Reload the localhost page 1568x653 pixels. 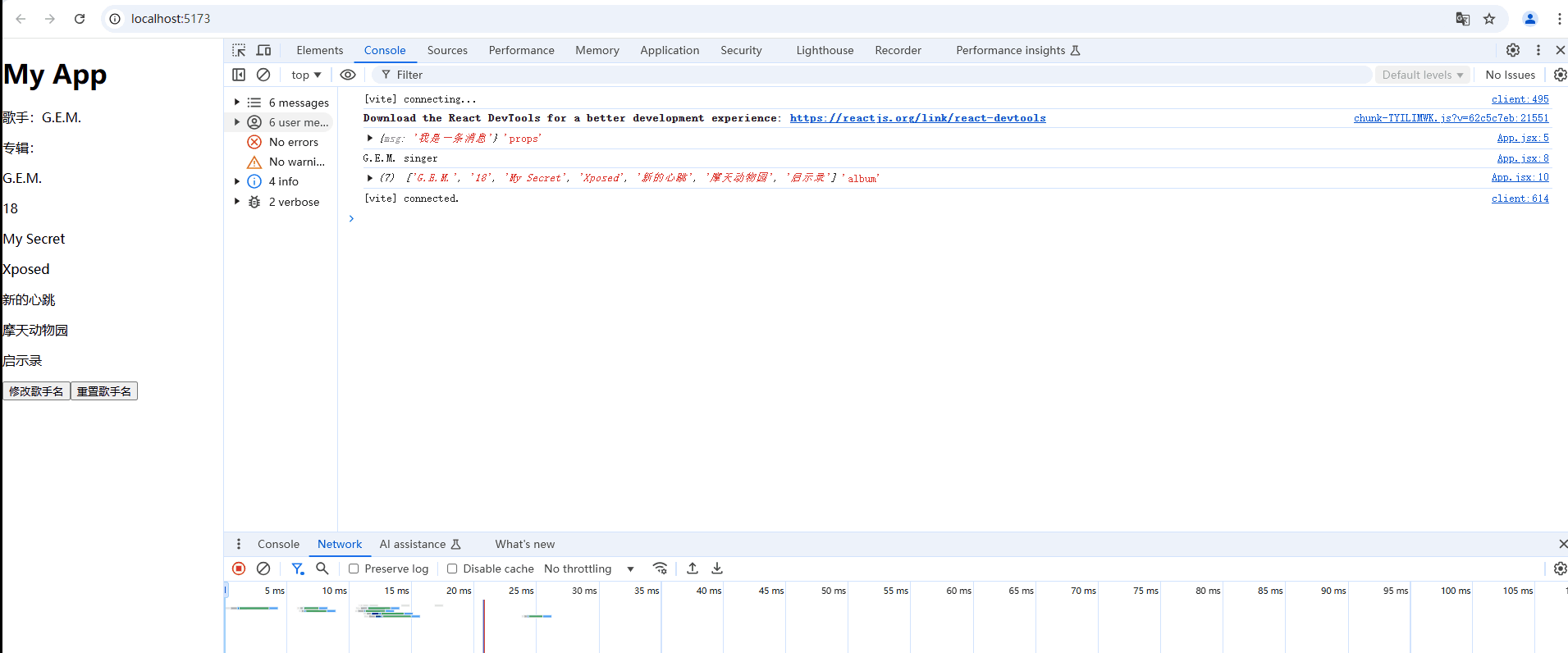[x=80, y=19]
